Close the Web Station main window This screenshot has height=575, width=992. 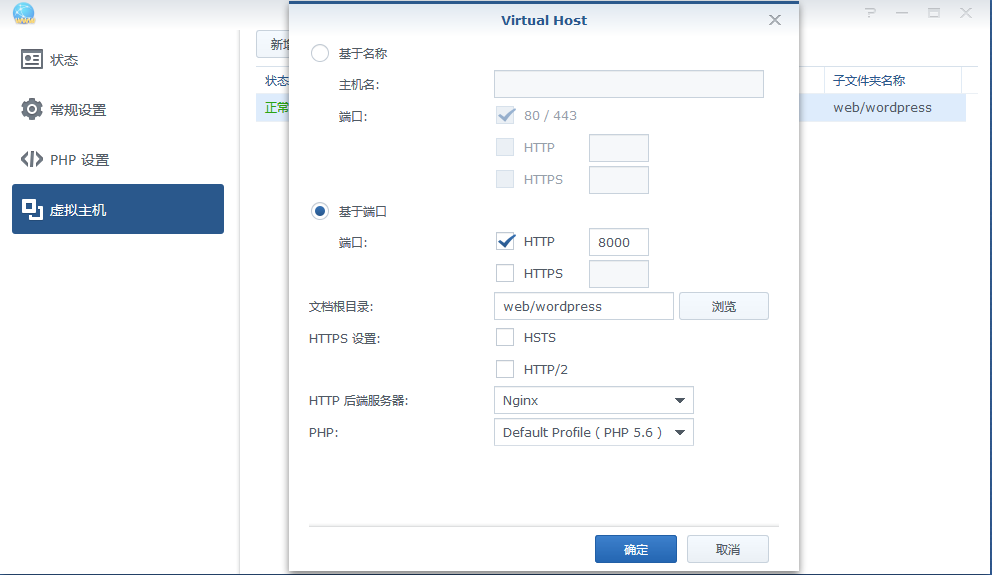tap(965, 13)
